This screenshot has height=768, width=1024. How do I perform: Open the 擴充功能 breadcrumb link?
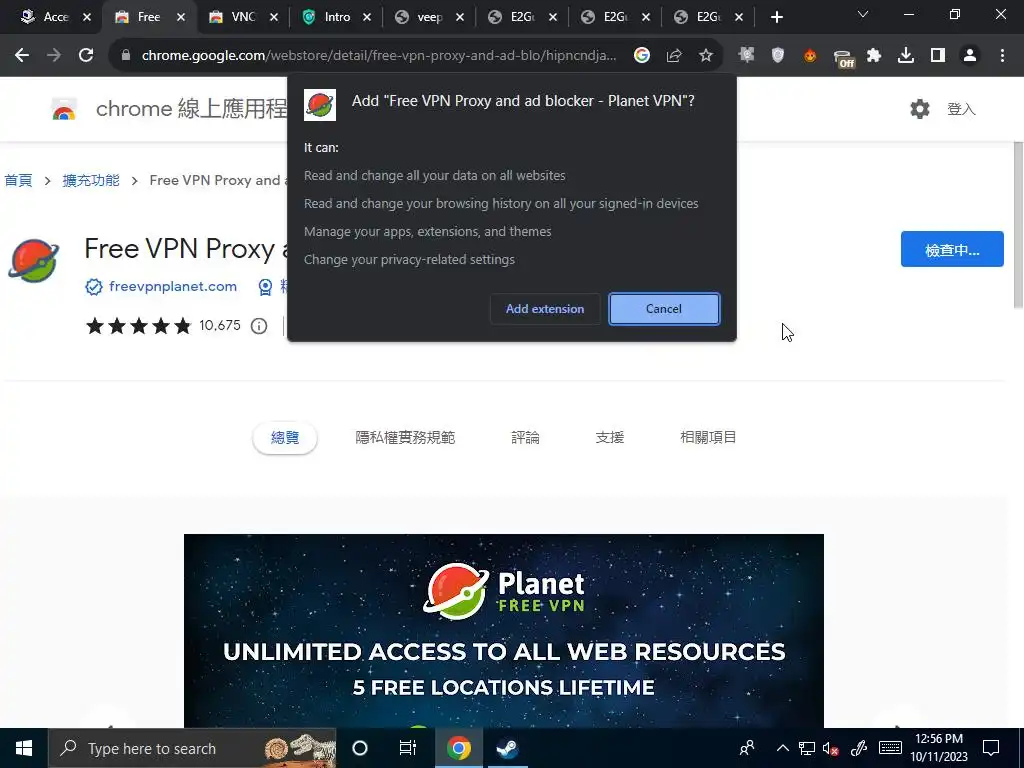coord(91,180)
